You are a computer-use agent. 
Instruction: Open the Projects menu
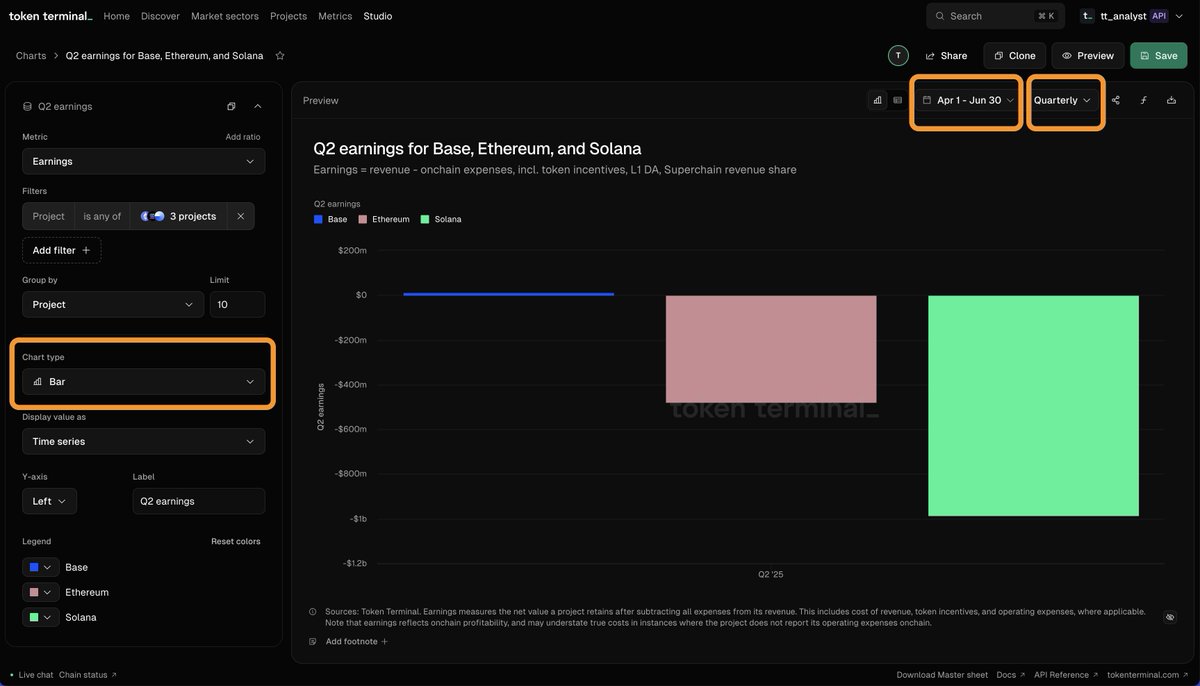[289, 16]
